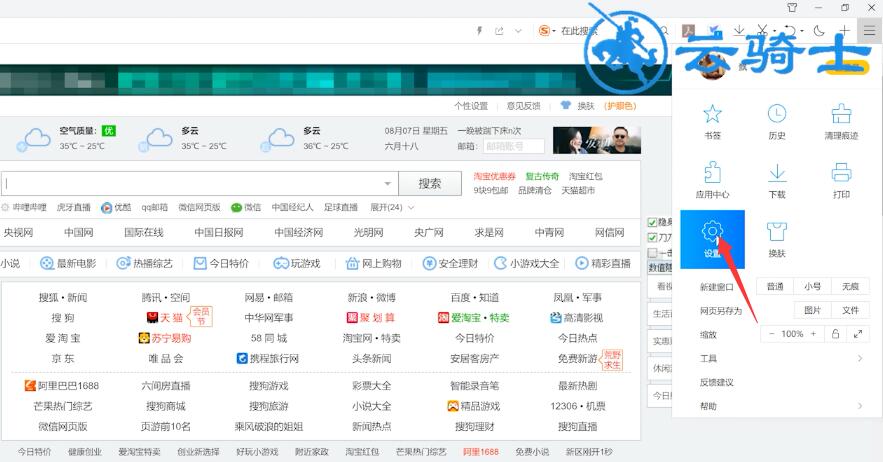Viewport: 883px width, 462px height.
Task: Open dropdown arrow next to undo icon
Action: pyautogui.click(x=802, y=31)
